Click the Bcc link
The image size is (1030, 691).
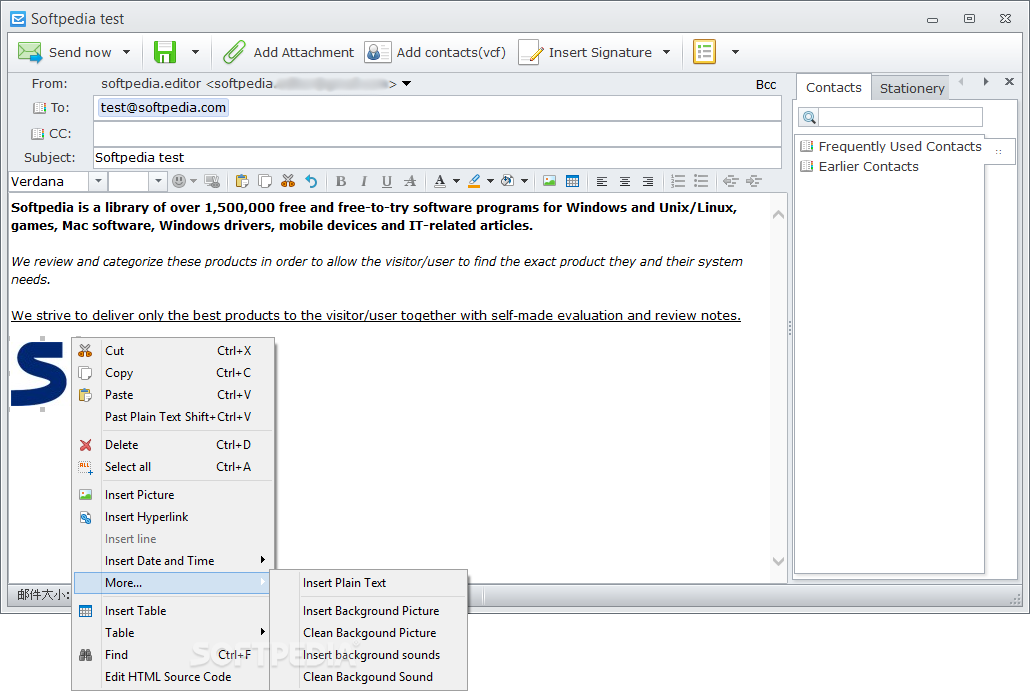(x=766, y=85)
